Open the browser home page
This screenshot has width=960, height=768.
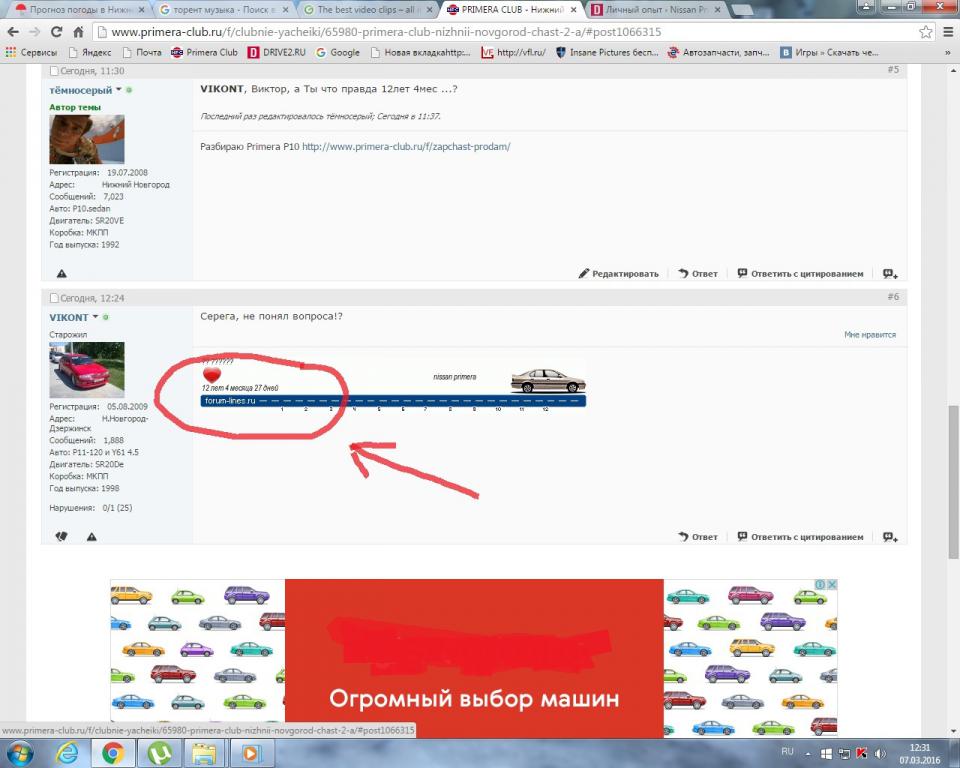point(78,32)
